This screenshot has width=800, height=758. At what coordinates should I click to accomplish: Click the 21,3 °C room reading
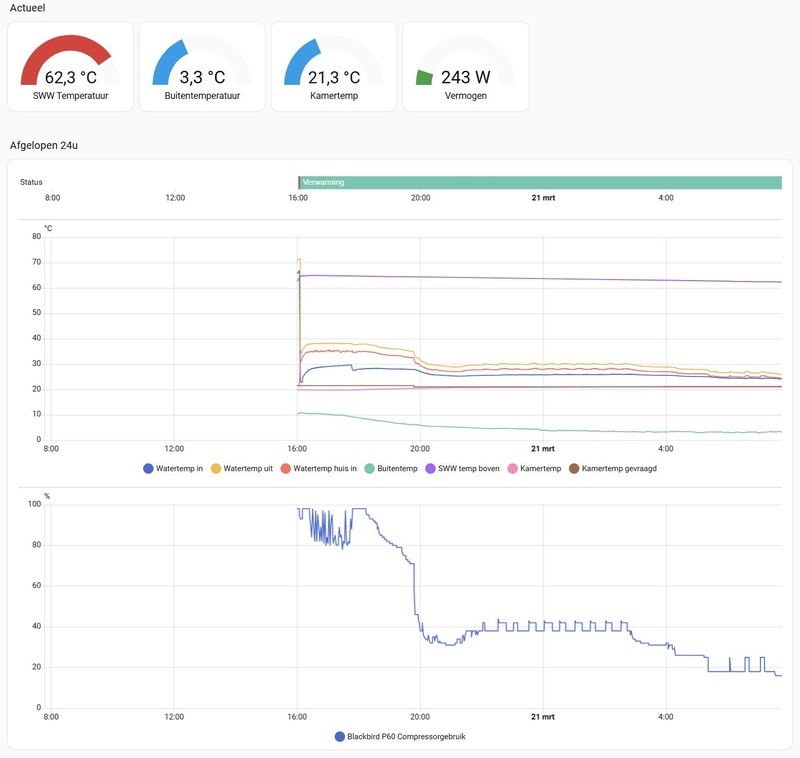334,77
